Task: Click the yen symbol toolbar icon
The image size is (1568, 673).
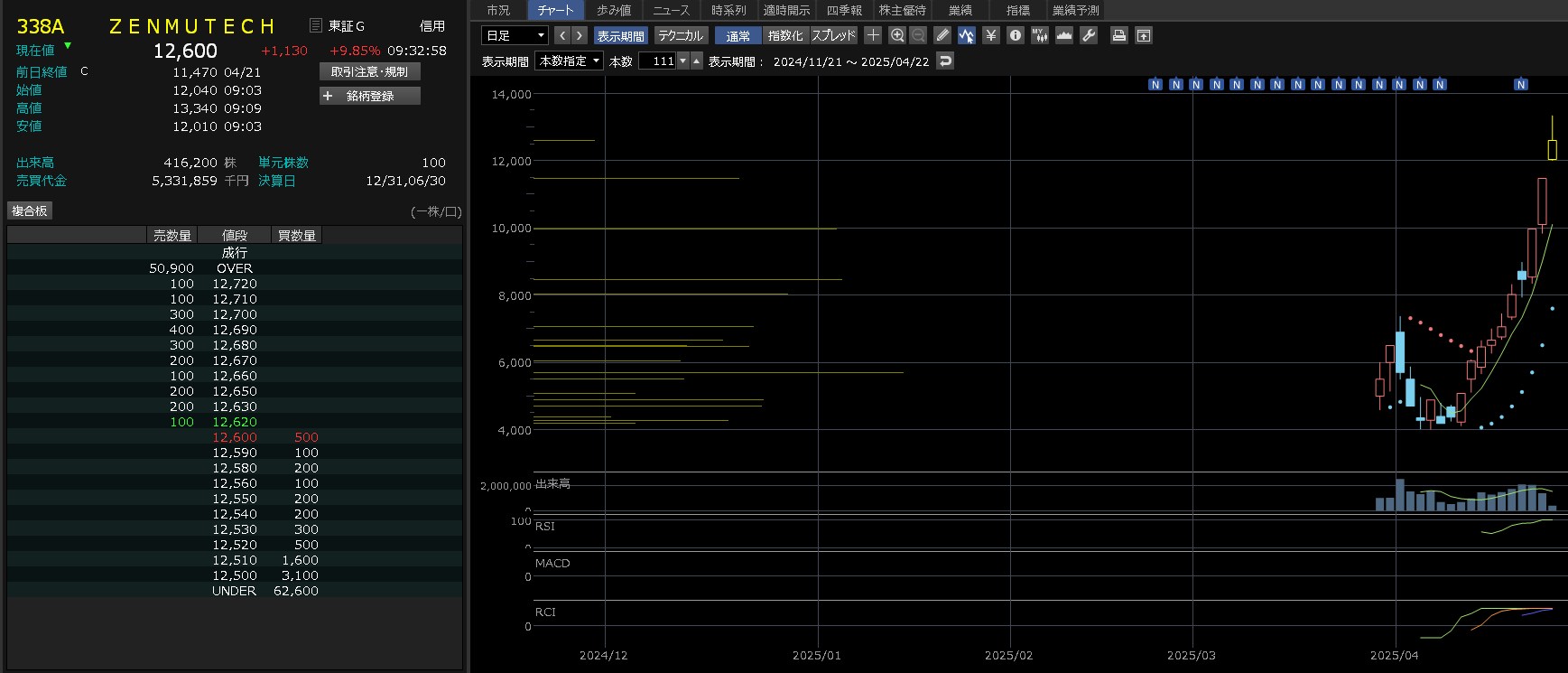Action: pyautogui.click(x=991, y=35)
